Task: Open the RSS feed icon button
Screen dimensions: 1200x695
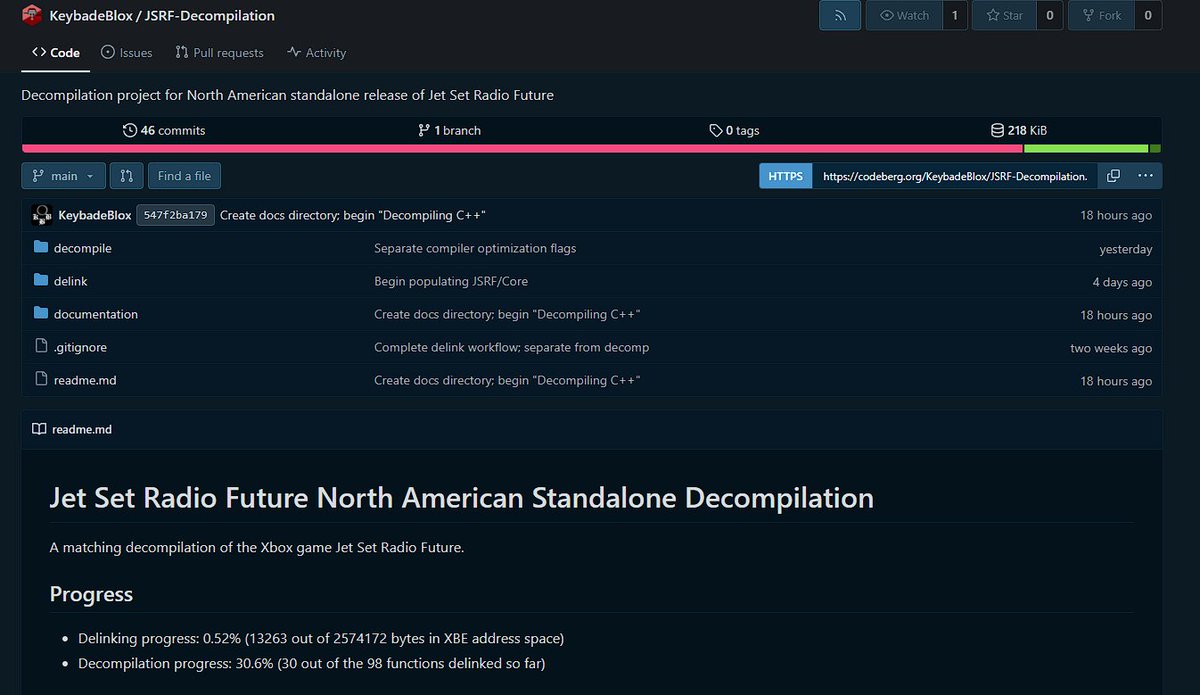Action: pos(840,15)
